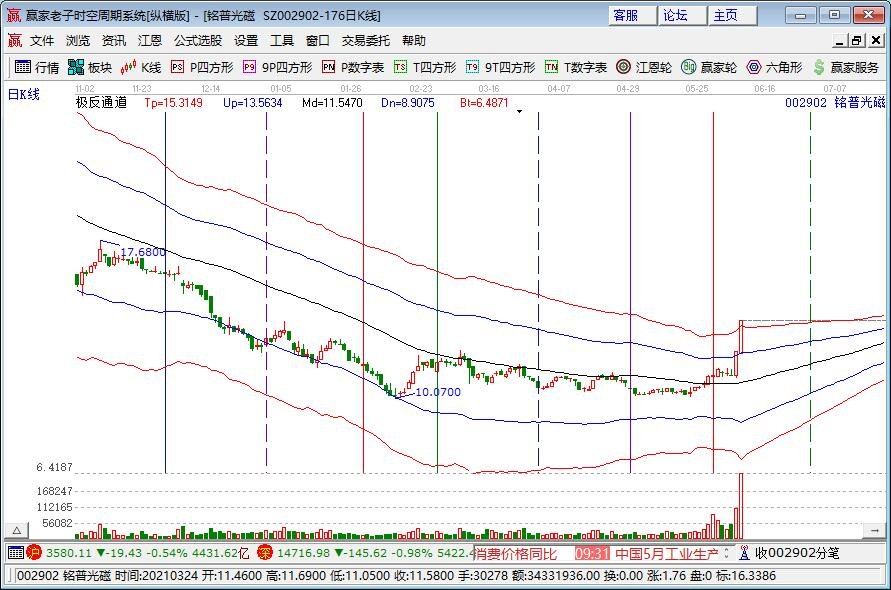Restore the inner chart window
This screenshot has height=590, width=891.
tap(857, 40)
